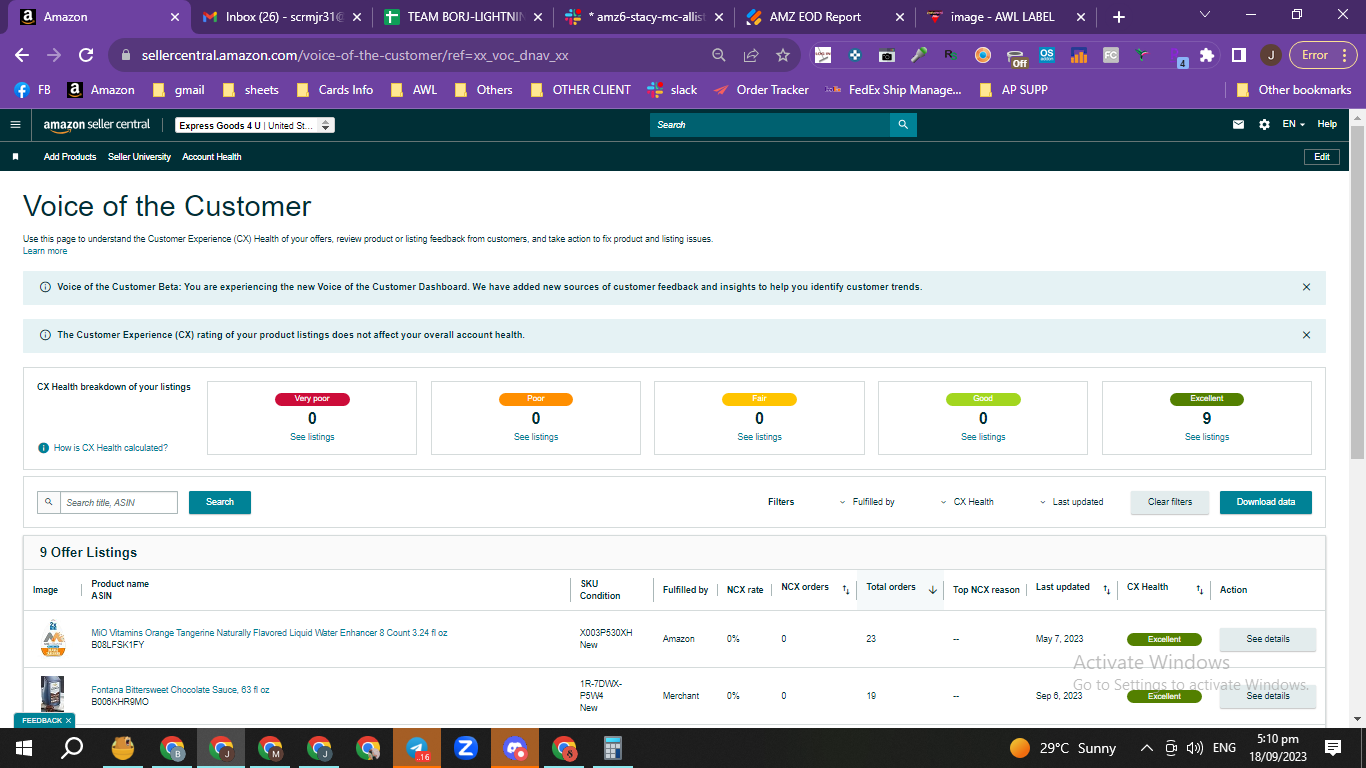Image resolution: width=1366 pixels, height=768 pixels.
Task: Open the Fontana Bittersweet Chocolate Sauce product link
Action: 180,690
